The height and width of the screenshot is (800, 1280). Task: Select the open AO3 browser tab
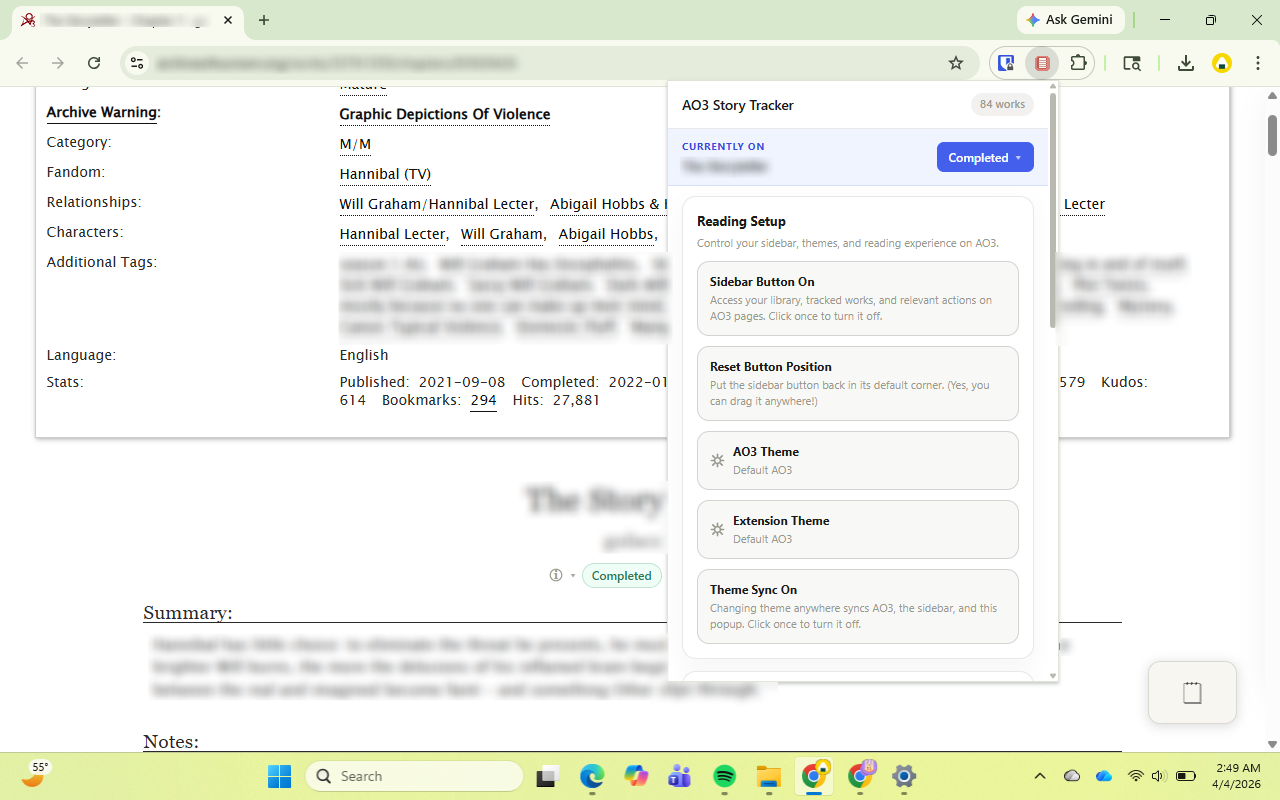click(x=128, y=20)
